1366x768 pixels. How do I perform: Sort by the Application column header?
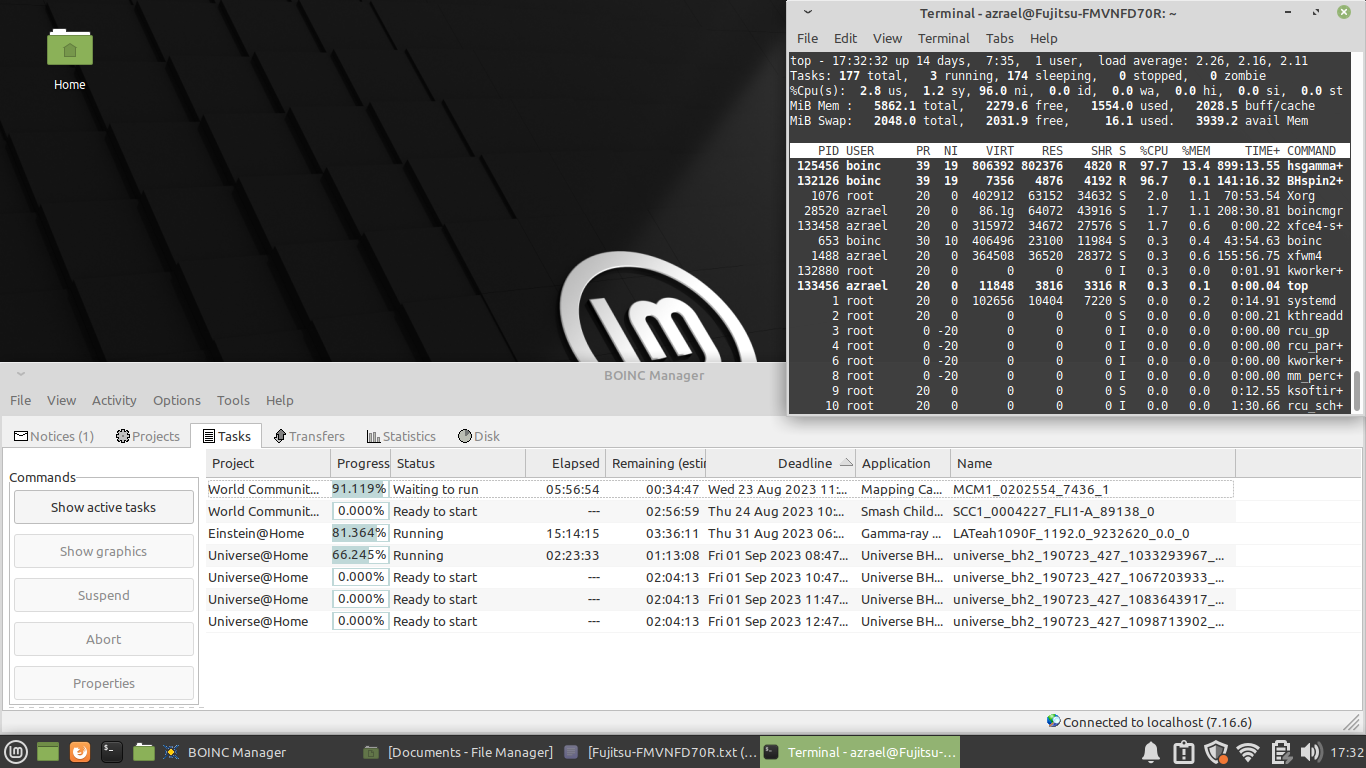(x=903, y=463)
